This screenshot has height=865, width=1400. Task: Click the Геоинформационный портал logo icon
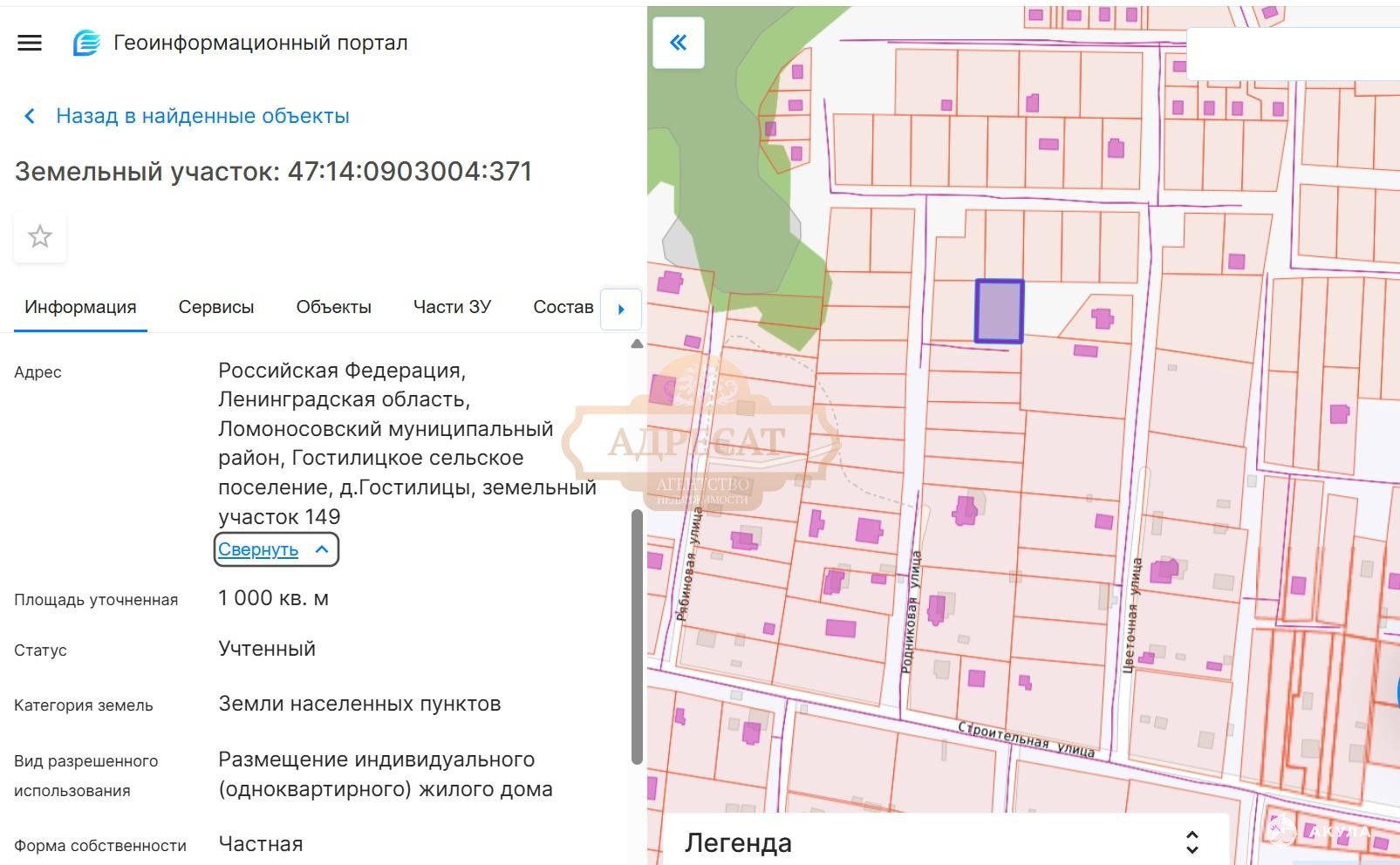[x=85, y=43]
